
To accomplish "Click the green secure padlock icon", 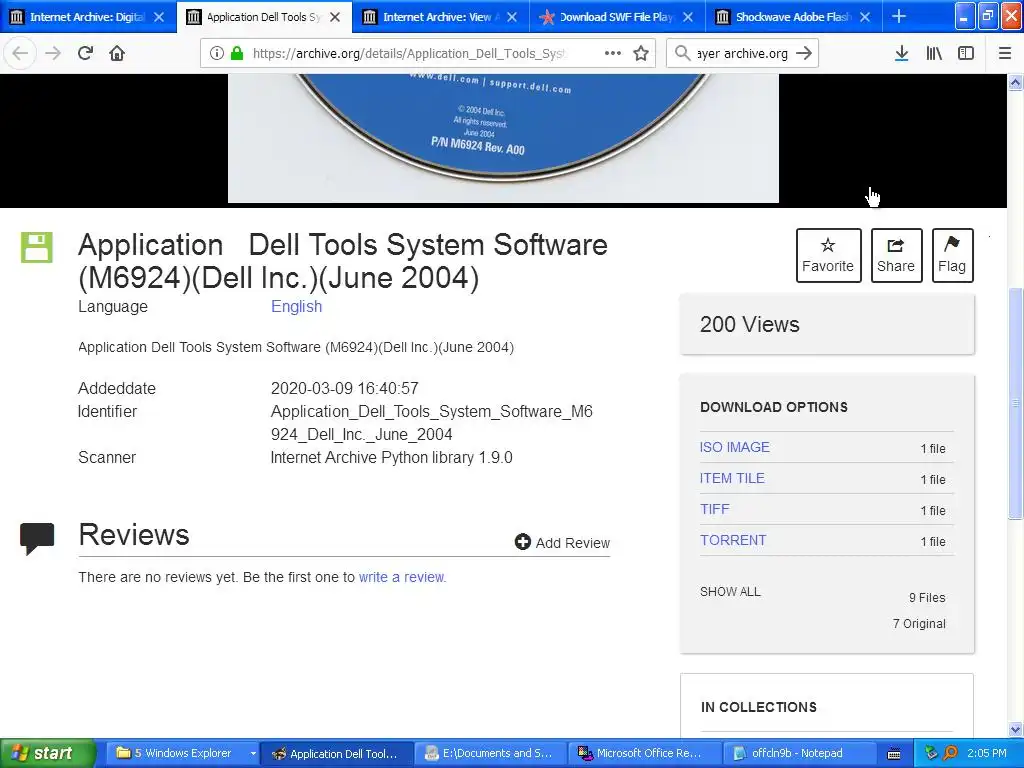I will pos(237,53).
